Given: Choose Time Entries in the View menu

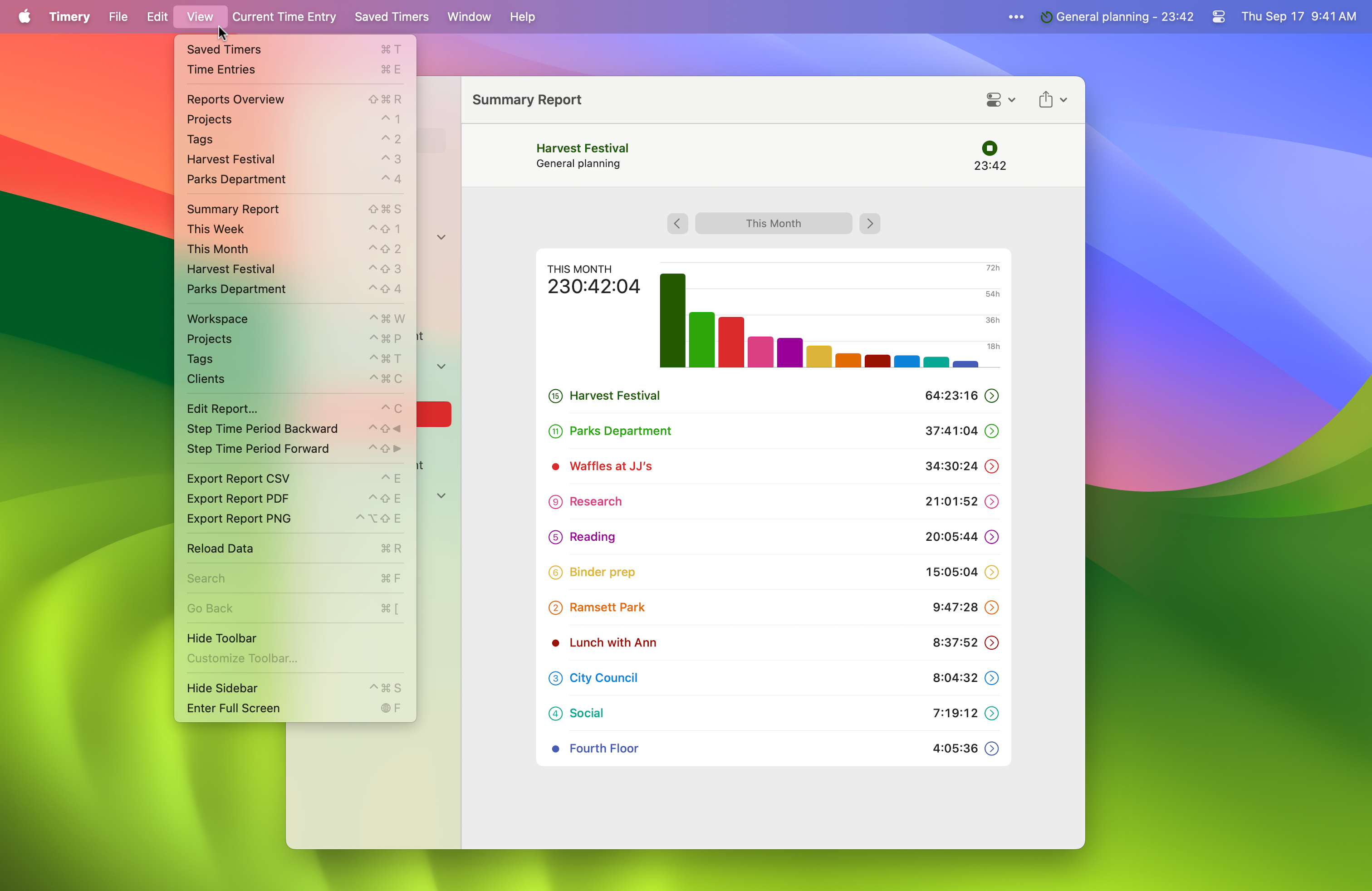Looking at the screenshot, I should [294, 69].
